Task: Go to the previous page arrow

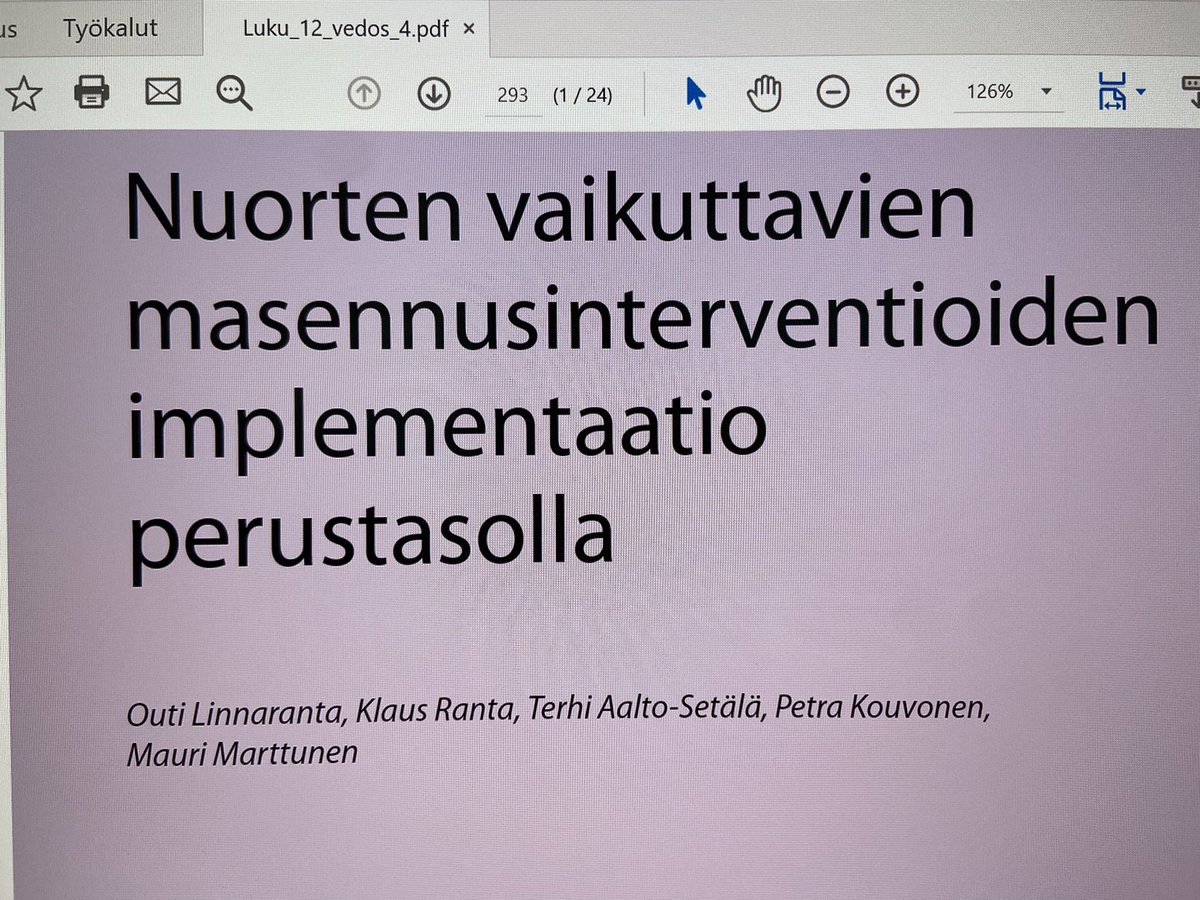Action: tap(364, 94)
